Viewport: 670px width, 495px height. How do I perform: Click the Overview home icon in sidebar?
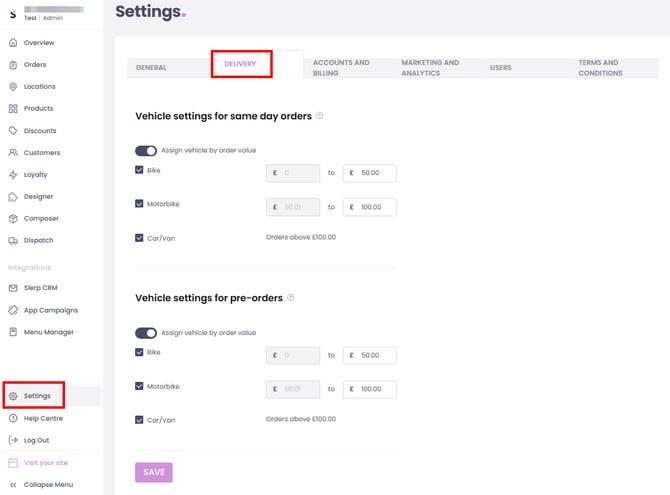tap(13, 43)
